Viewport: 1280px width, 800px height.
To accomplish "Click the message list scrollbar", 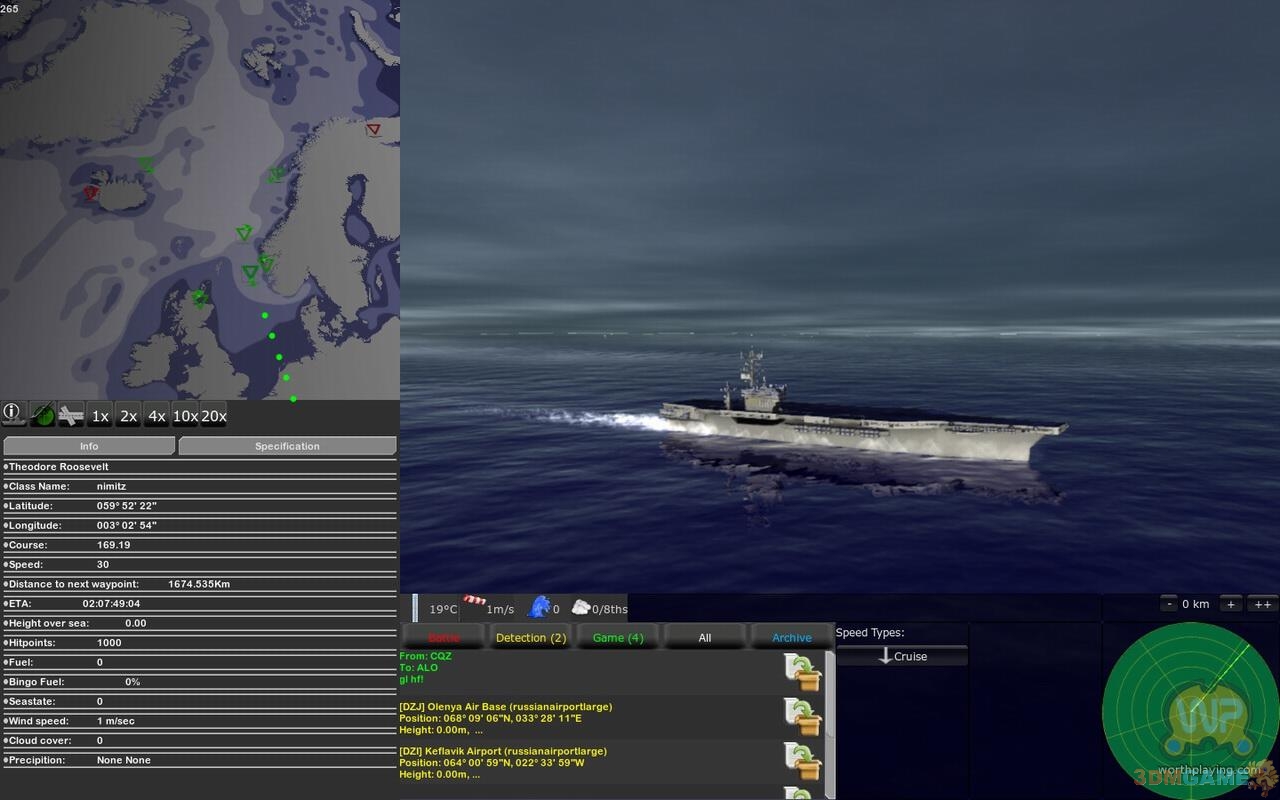I will click(x=830, y=720).
